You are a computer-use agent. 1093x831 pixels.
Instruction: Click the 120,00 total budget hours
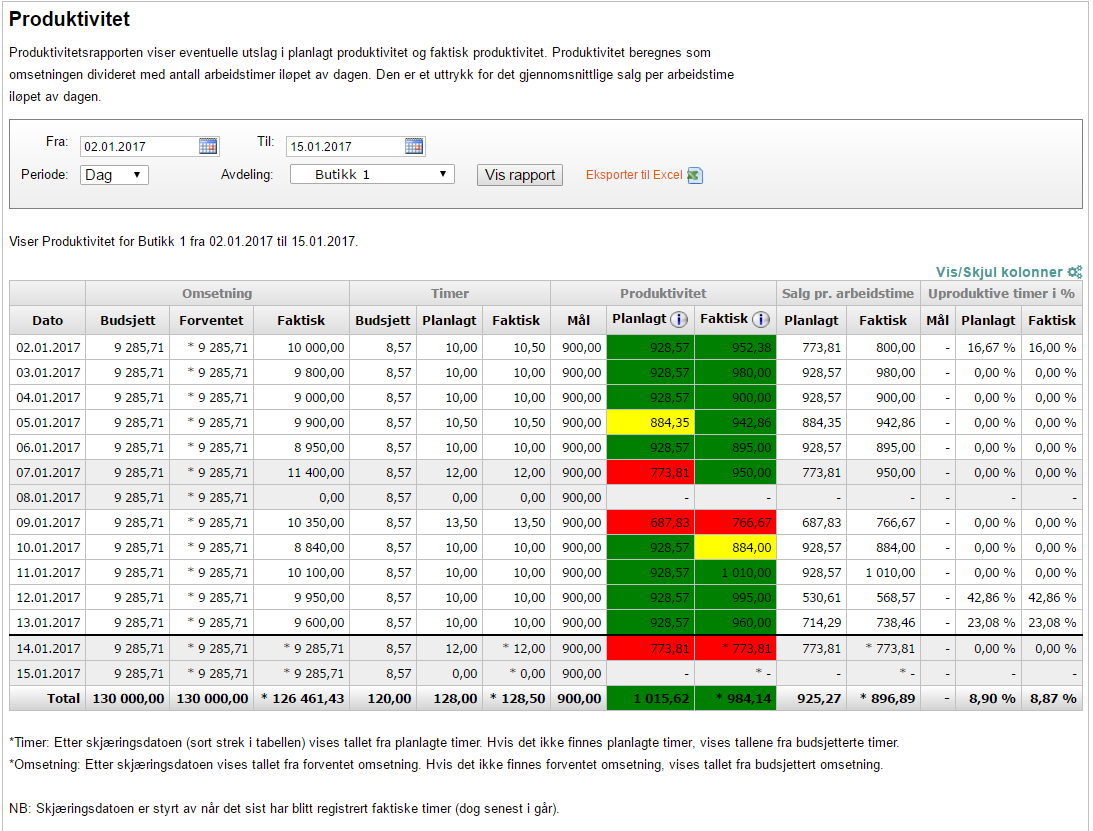click(x=390, y=698)
